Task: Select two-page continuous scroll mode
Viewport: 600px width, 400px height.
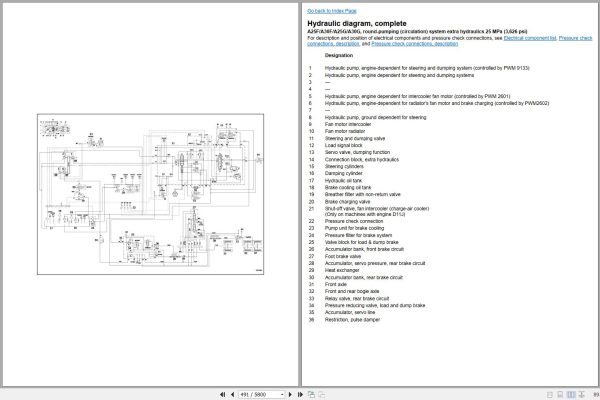Action: coord(581,394)
